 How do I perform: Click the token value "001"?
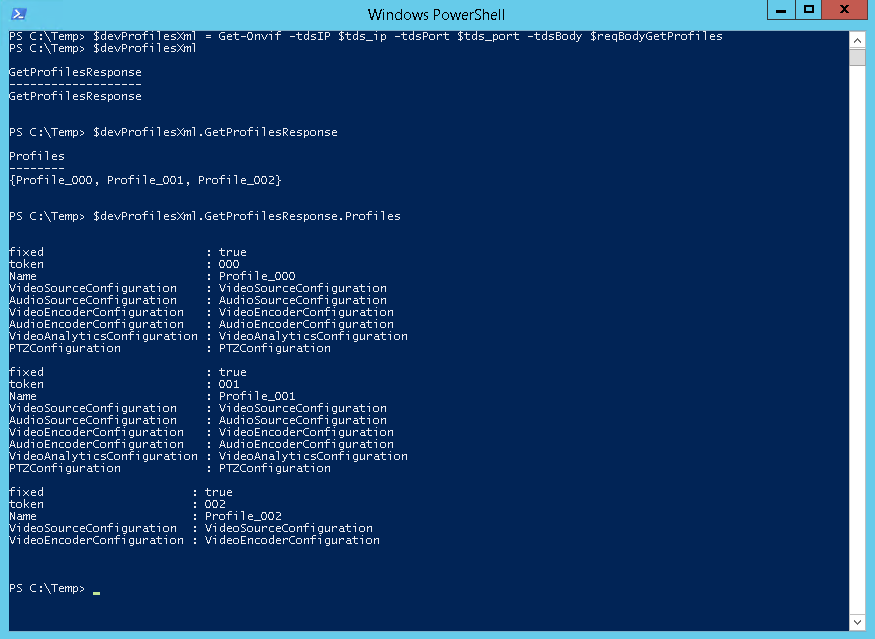pyautogui.click(x=229, y=384)
